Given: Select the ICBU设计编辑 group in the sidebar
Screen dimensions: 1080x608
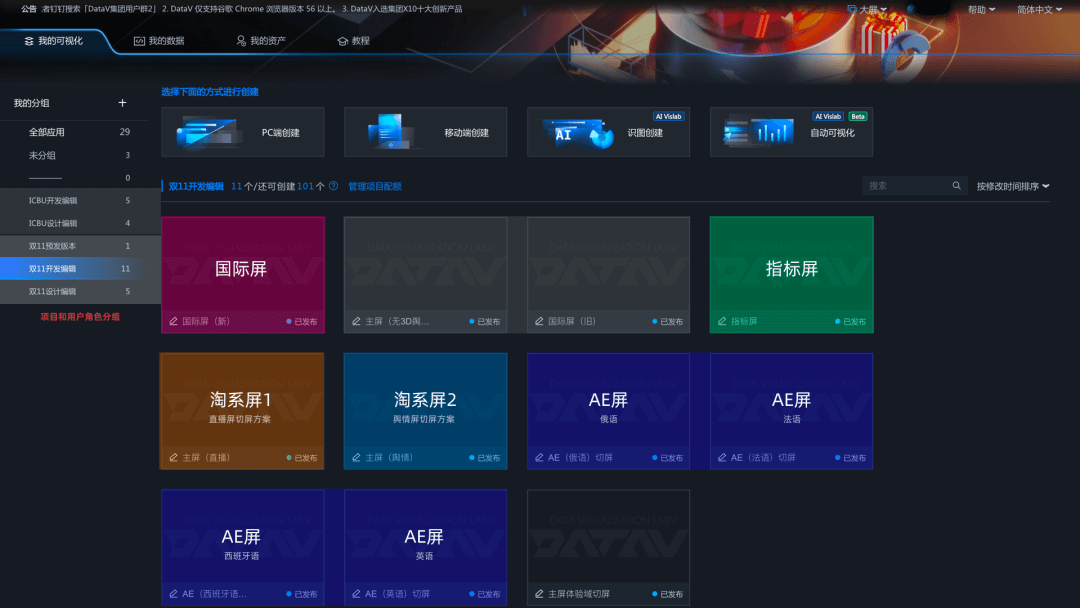Looking at the screenshot, I should [x=80, y=223].
